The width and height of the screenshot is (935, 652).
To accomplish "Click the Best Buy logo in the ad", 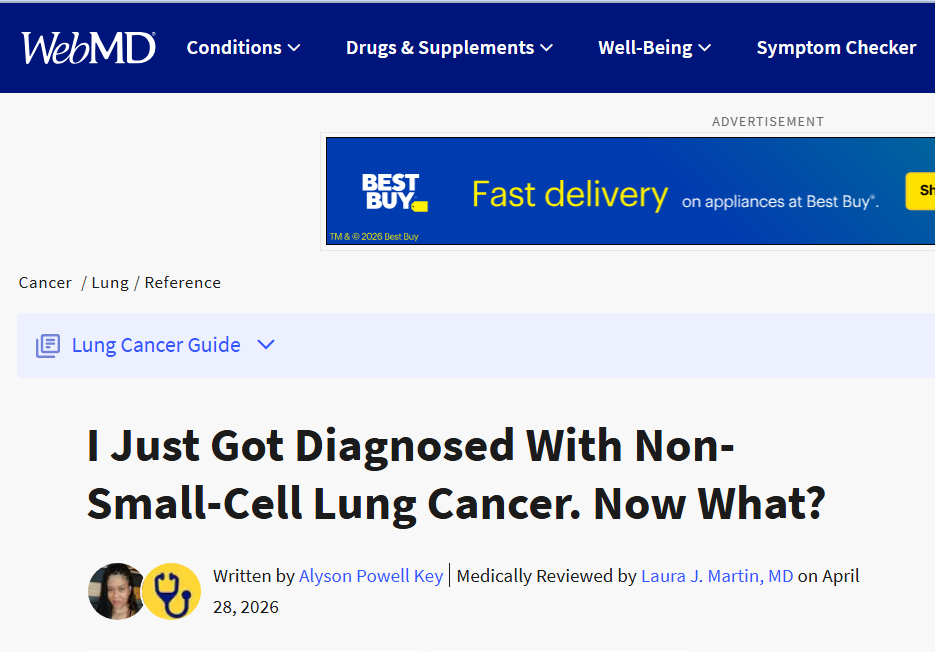I will click(394, 192).
